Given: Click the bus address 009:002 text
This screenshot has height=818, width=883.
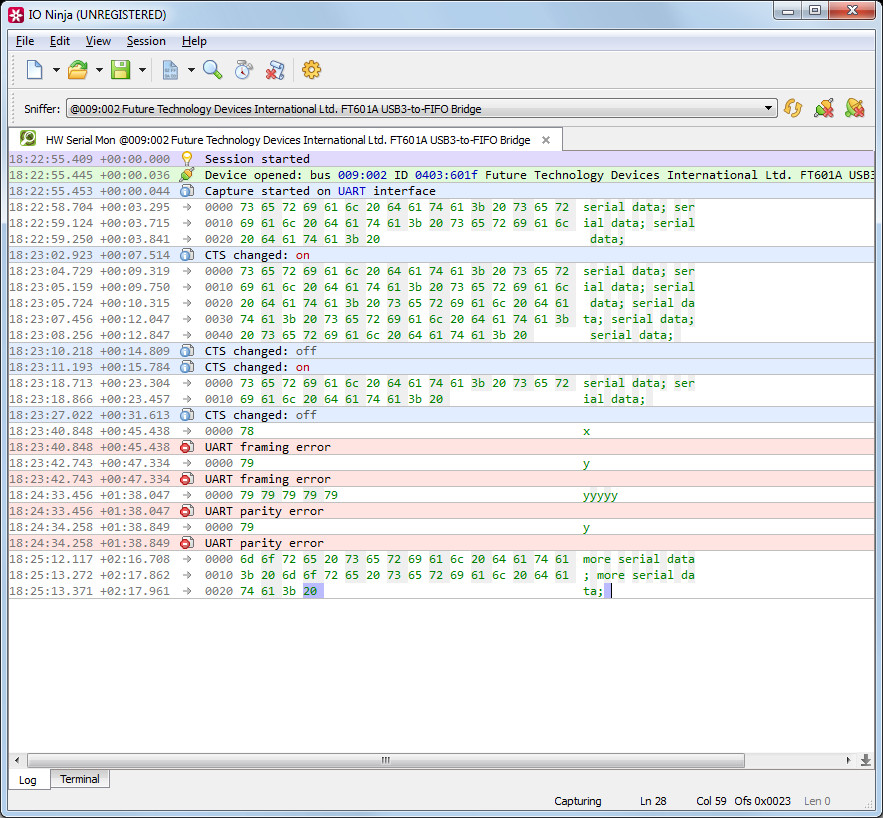Looking at the screenshot, I should tap(362, 175).
